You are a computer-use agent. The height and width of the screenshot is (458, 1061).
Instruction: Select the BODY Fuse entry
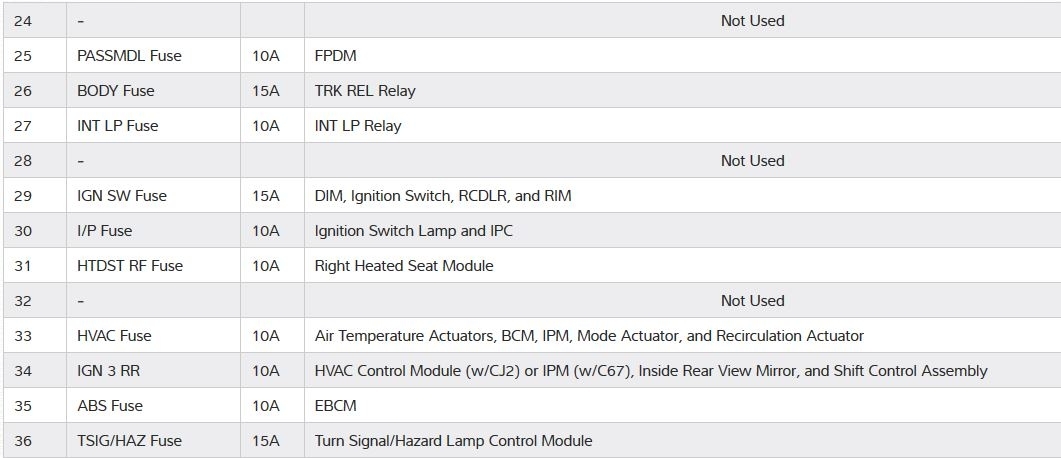tap(116, 91)
